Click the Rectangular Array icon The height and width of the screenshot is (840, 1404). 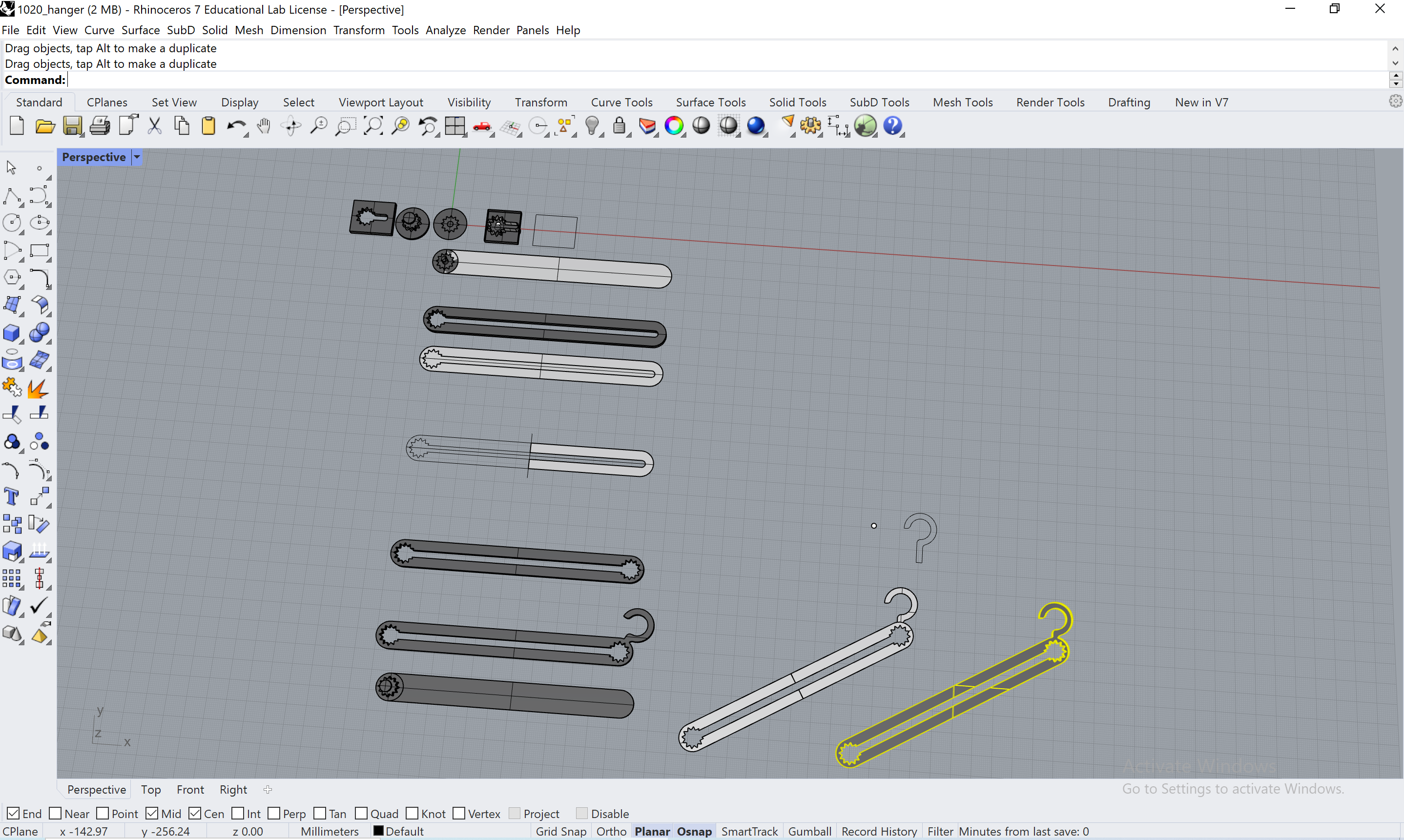coord(12,579)
